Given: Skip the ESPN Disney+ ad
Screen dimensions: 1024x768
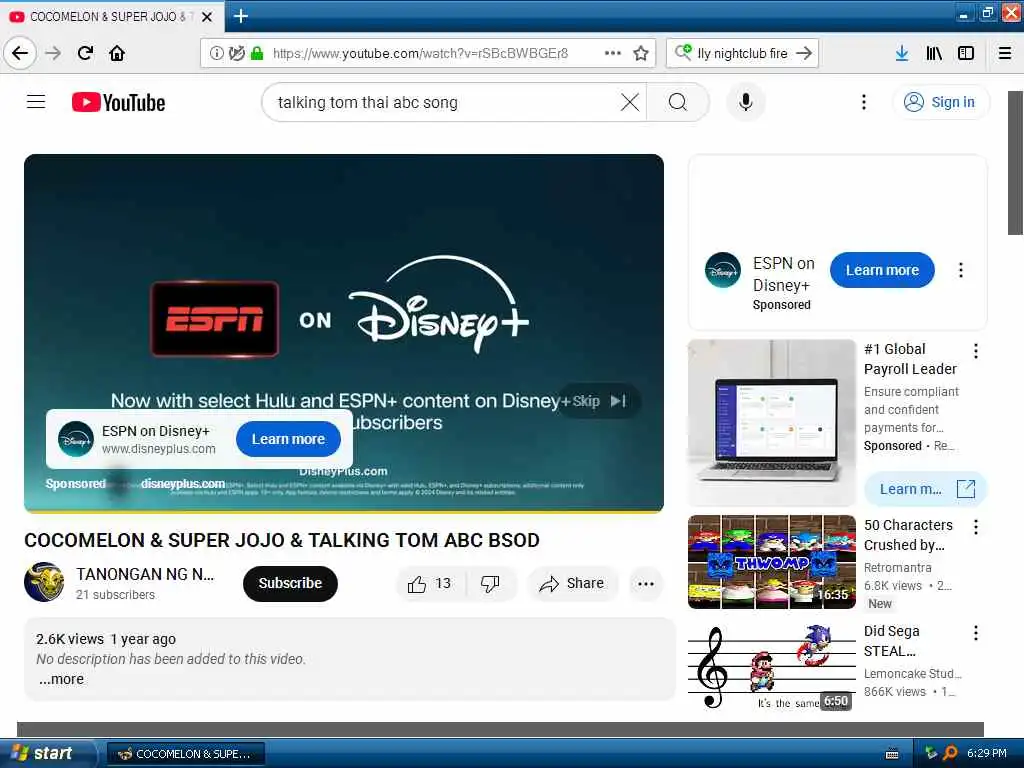Looking at the screenshot, I should [x=599, y=401].
